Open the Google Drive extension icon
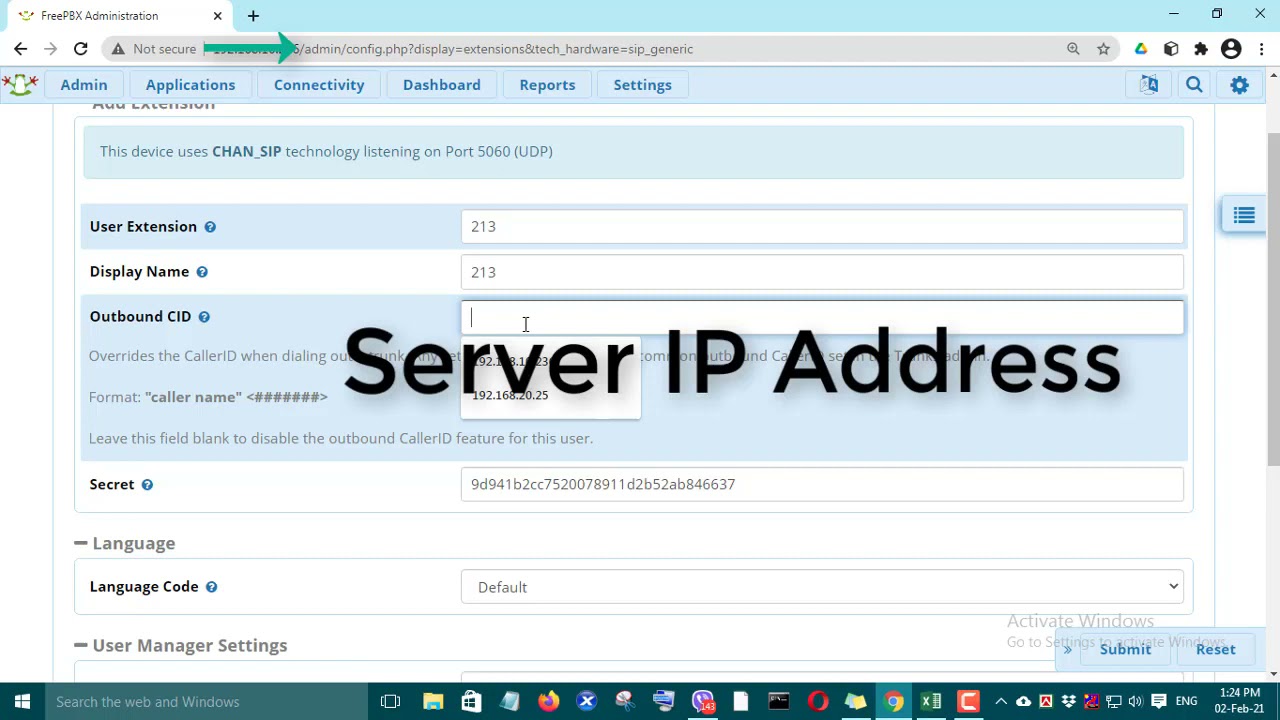1280x720 pixels. [x=1141, y=49]
